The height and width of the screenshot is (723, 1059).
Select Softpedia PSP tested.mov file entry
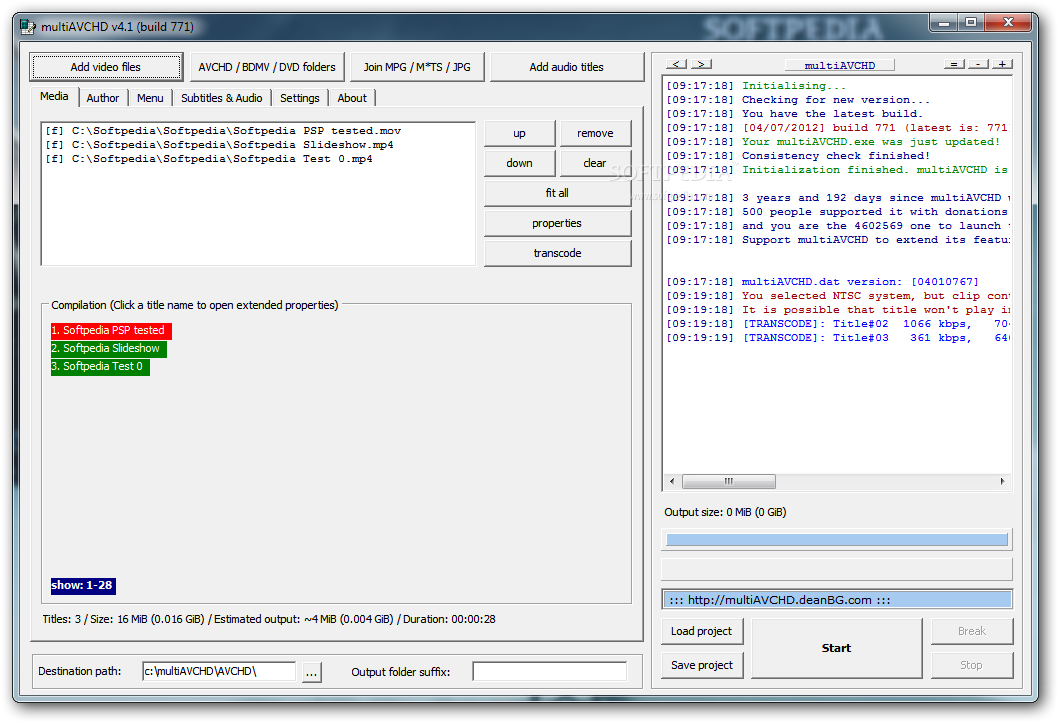point(223,130)
